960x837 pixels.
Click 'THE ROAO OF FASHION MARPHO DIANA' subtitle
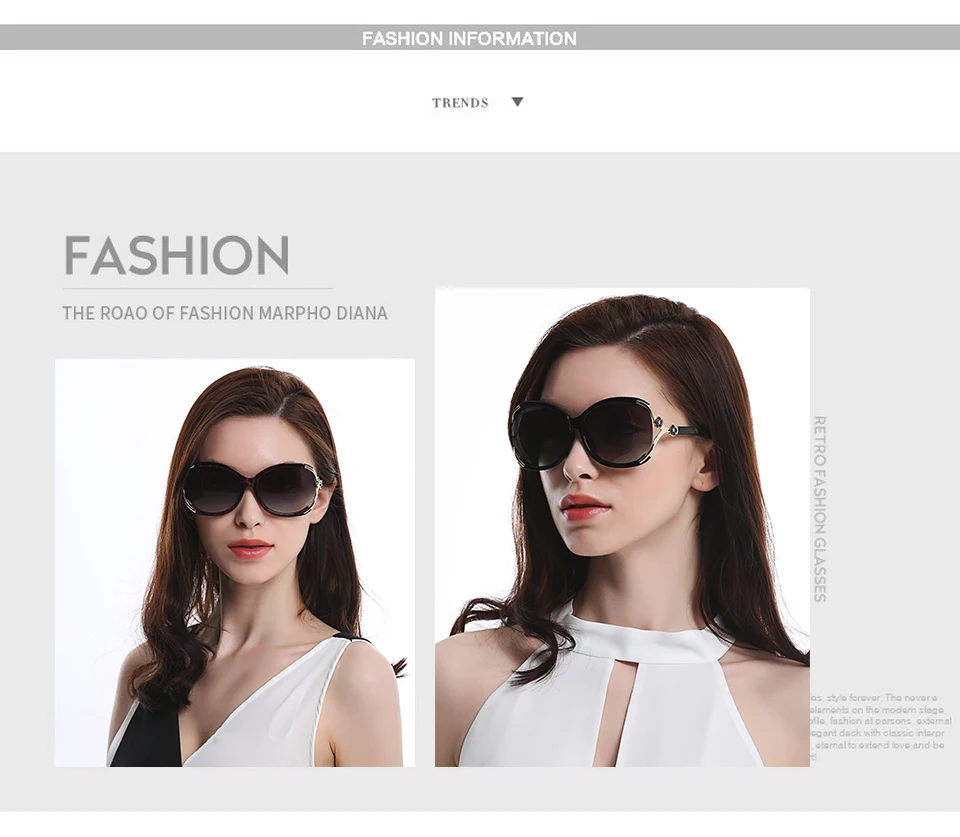225,313
